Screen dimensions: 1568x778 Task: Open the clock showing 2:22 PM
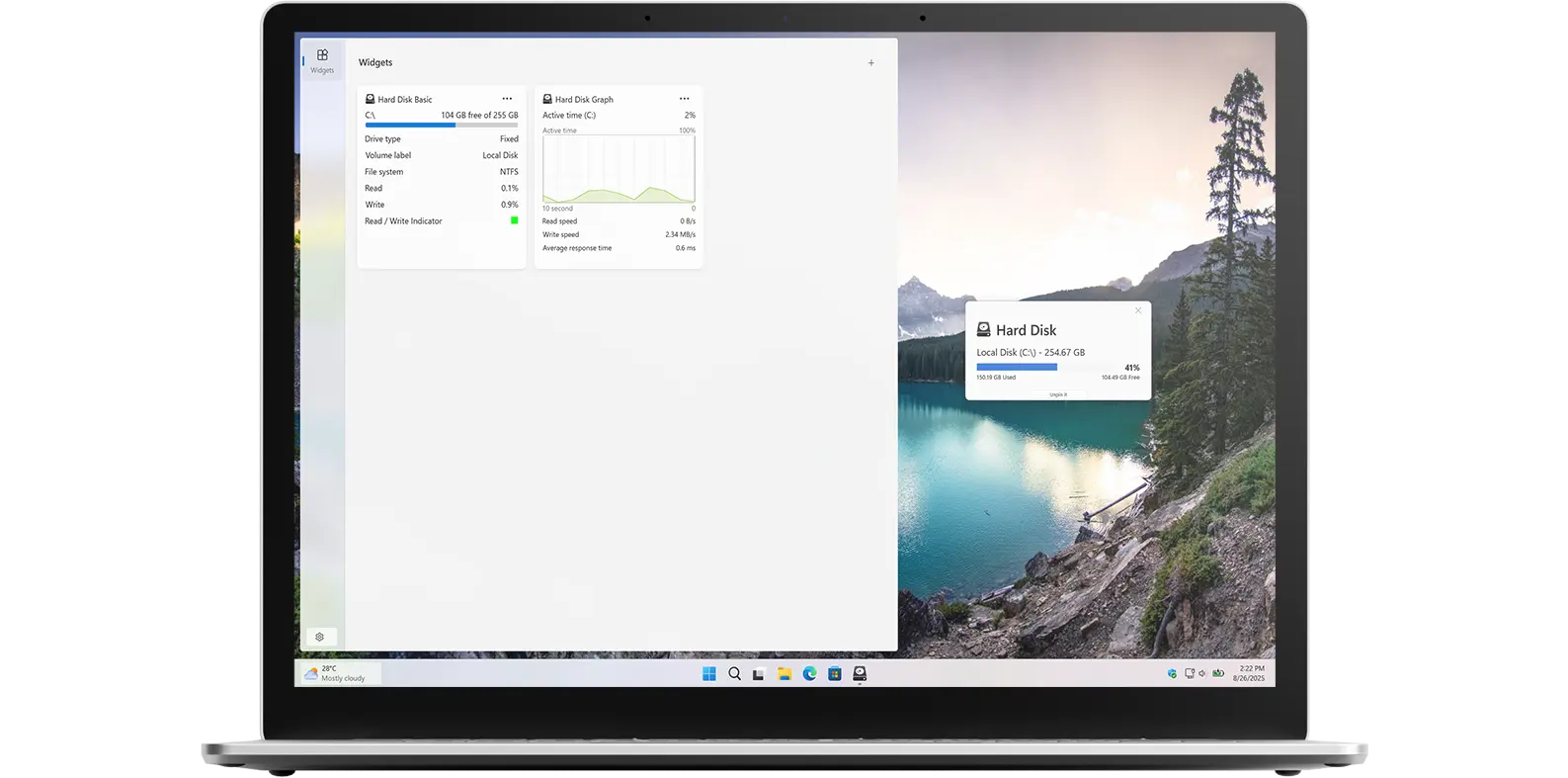[1250, 673]
